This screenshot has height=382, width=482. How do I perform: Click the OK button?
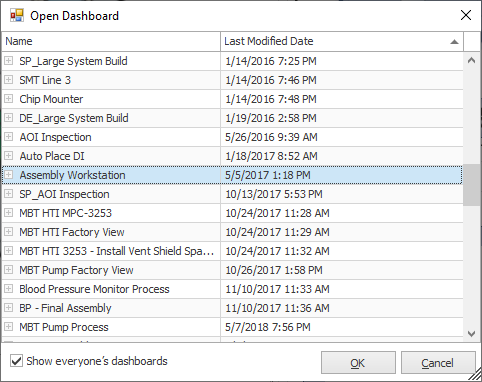pyautogui.click(x=358, y=363)
